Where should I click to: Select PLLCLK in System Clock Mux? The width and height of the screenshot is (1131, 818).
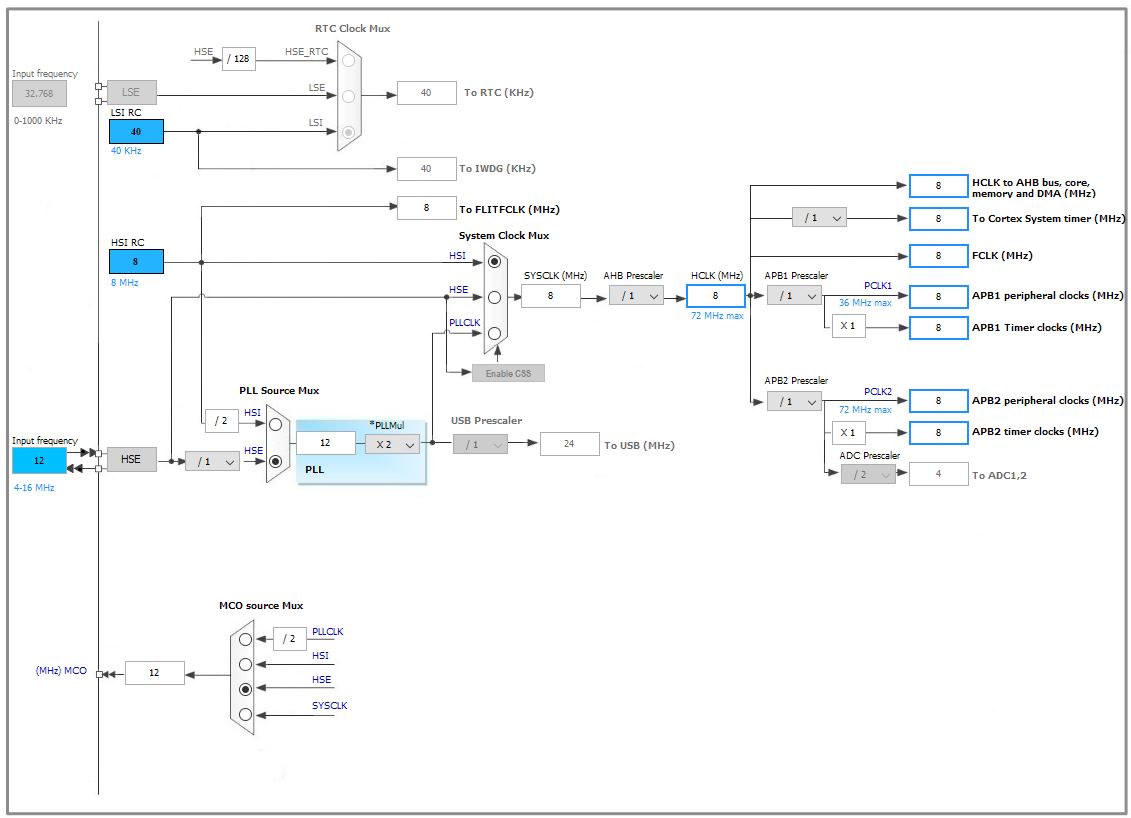(x=494, y=333)
